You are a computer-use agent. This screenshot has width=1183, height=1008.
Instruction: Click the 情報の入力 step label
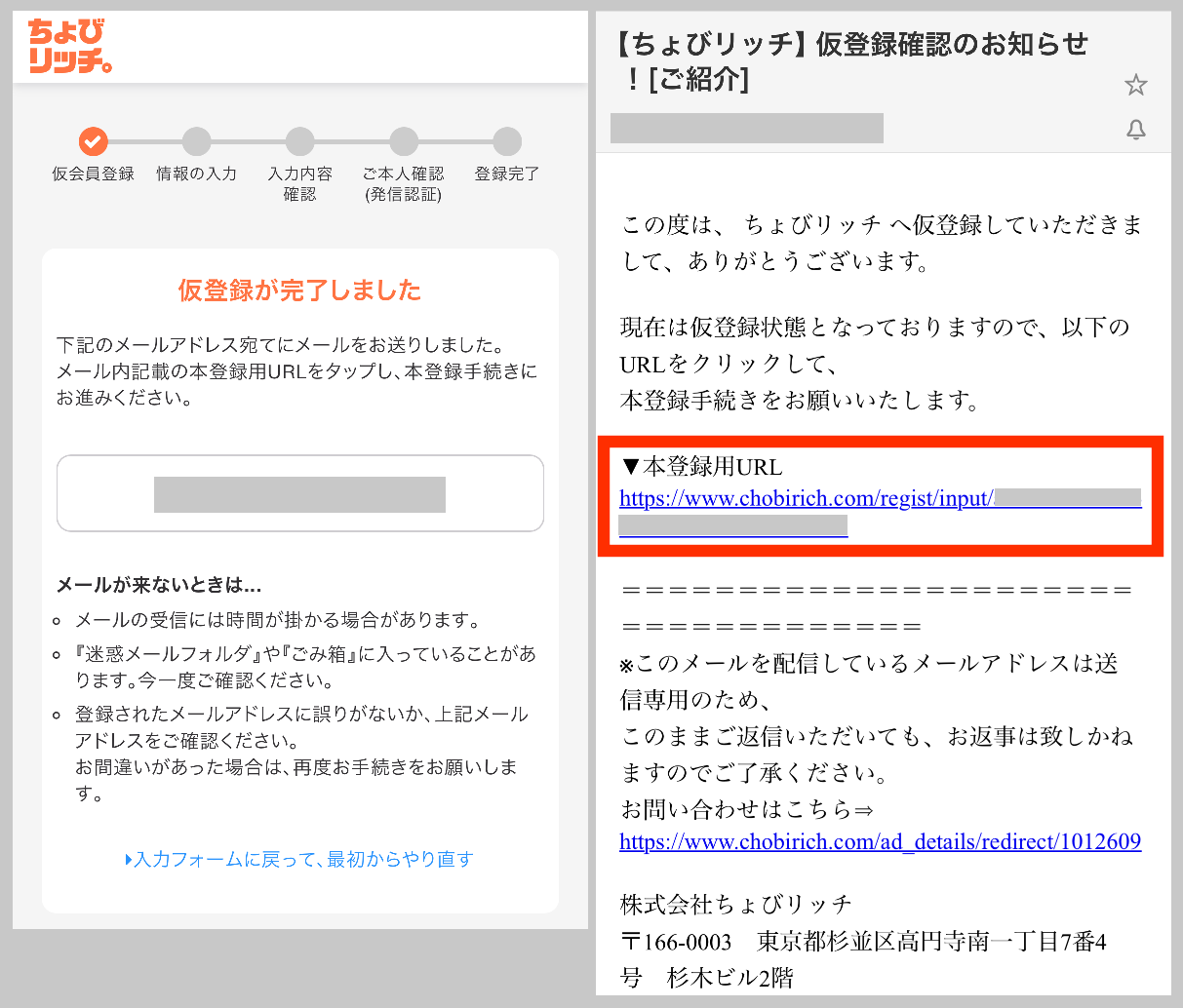tap(196, 174)
